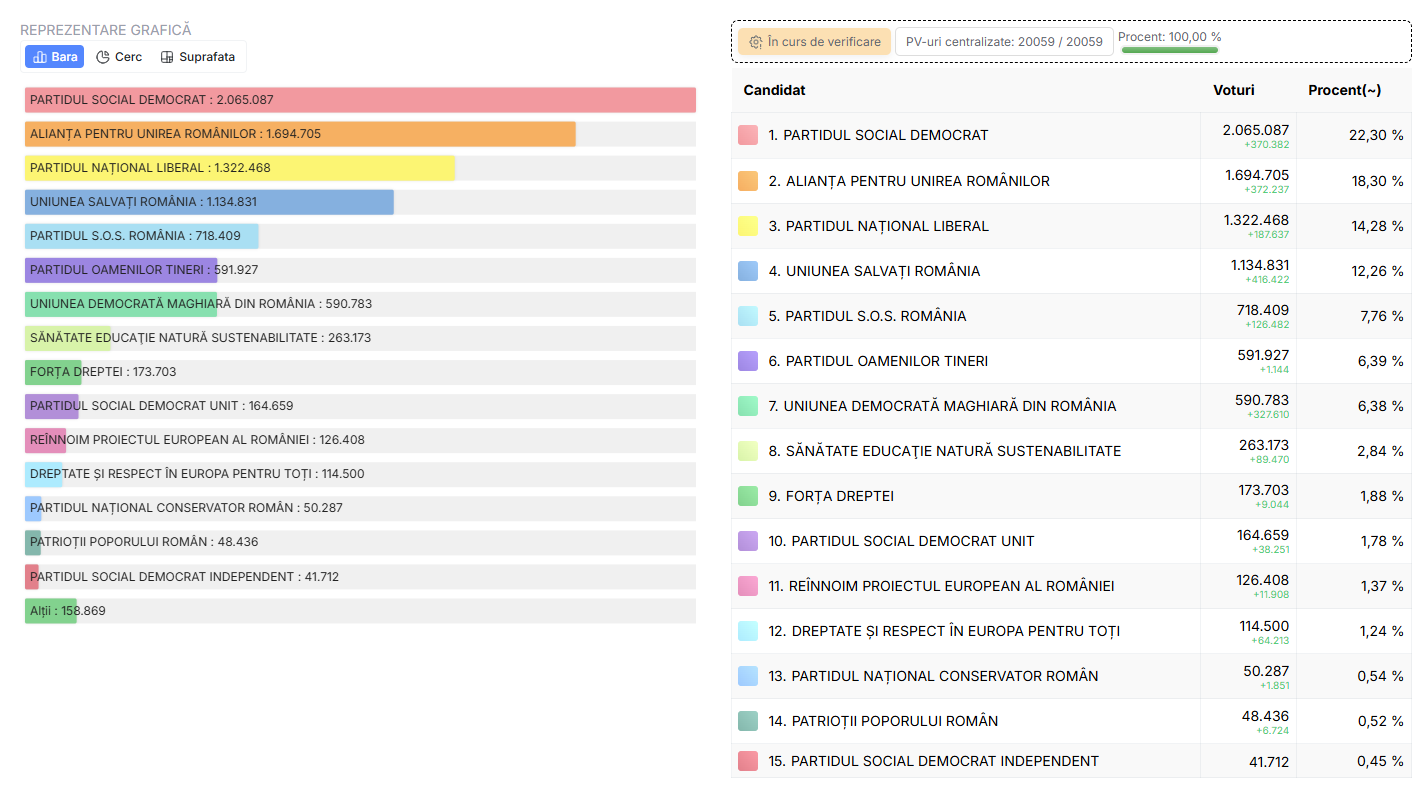
Task: Click the Voturi column header
Action: click(x=1233, y=90)
